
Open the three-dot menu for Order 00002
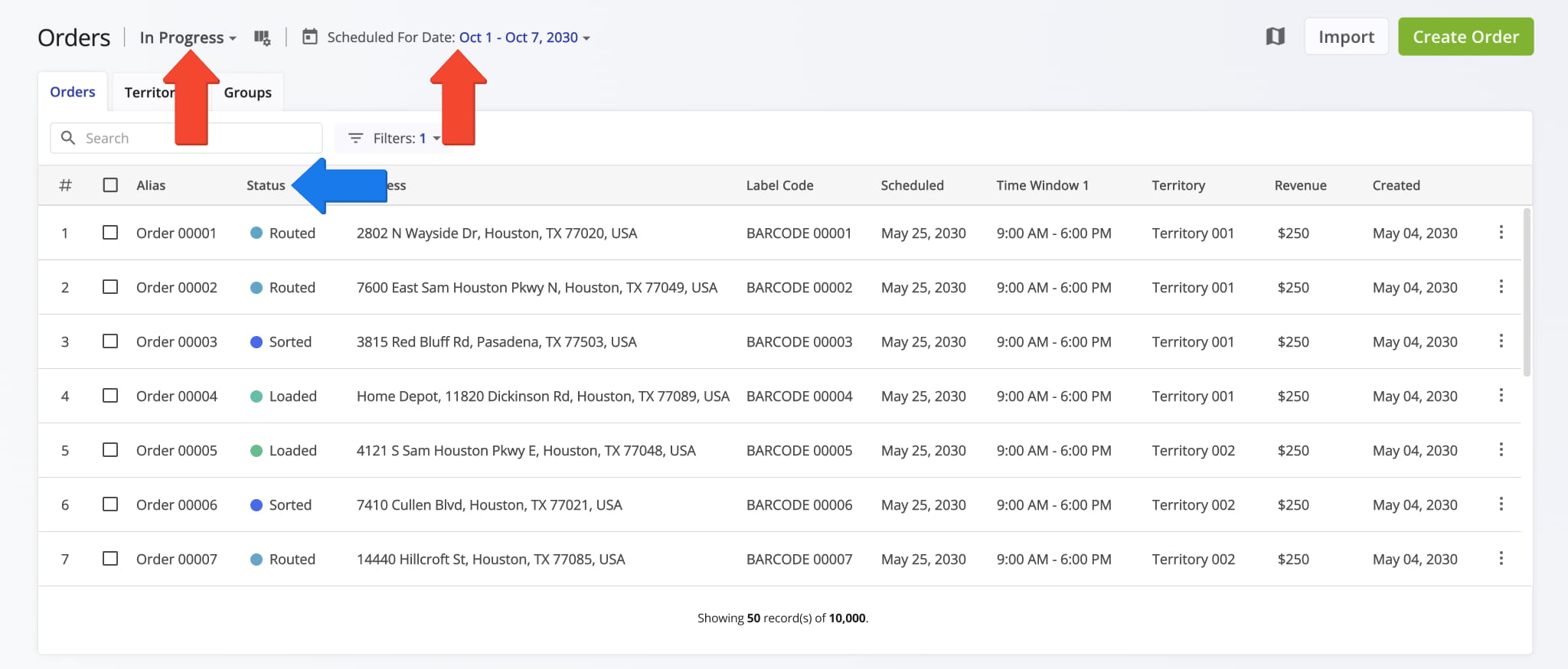pos(1501,286)
